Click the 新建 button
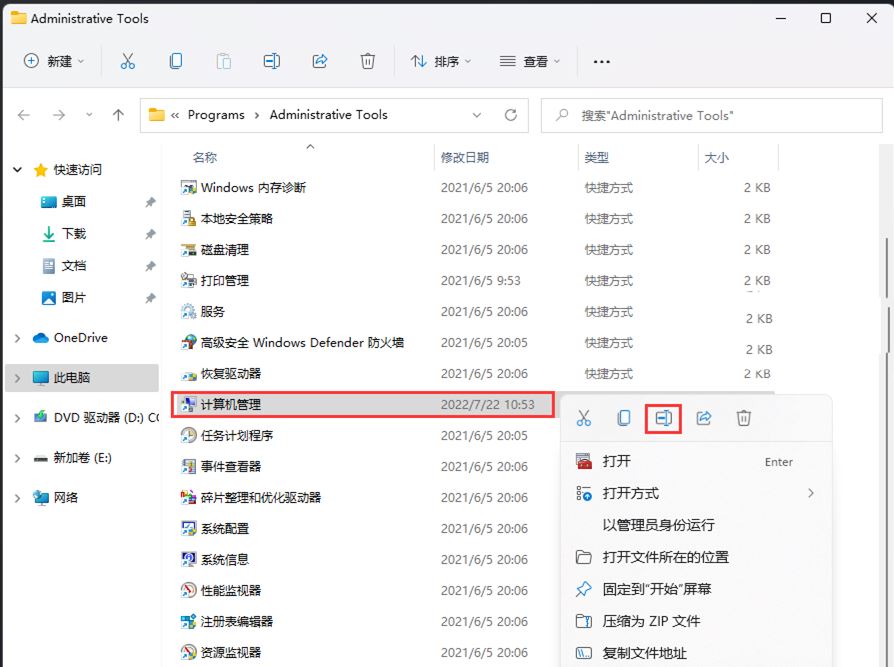This screenshot has width=894, height=667. [x=53, y=61]
